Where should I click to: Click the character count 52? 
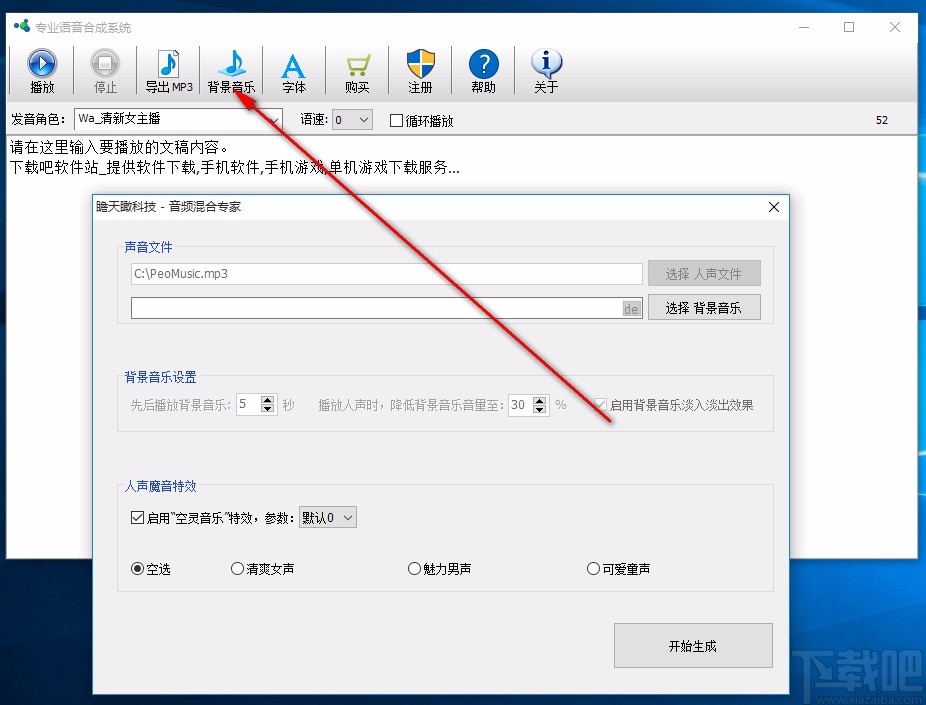882,120
